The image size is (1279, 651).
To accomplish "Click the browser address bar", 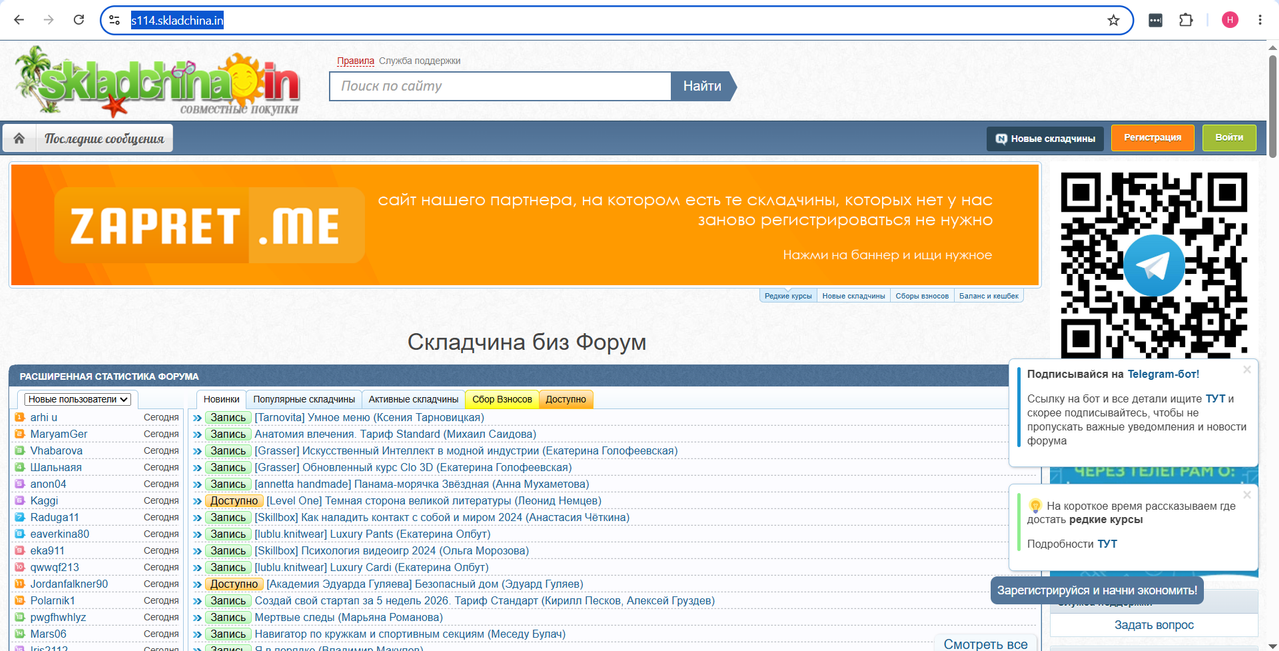I will tap(617, 20).
